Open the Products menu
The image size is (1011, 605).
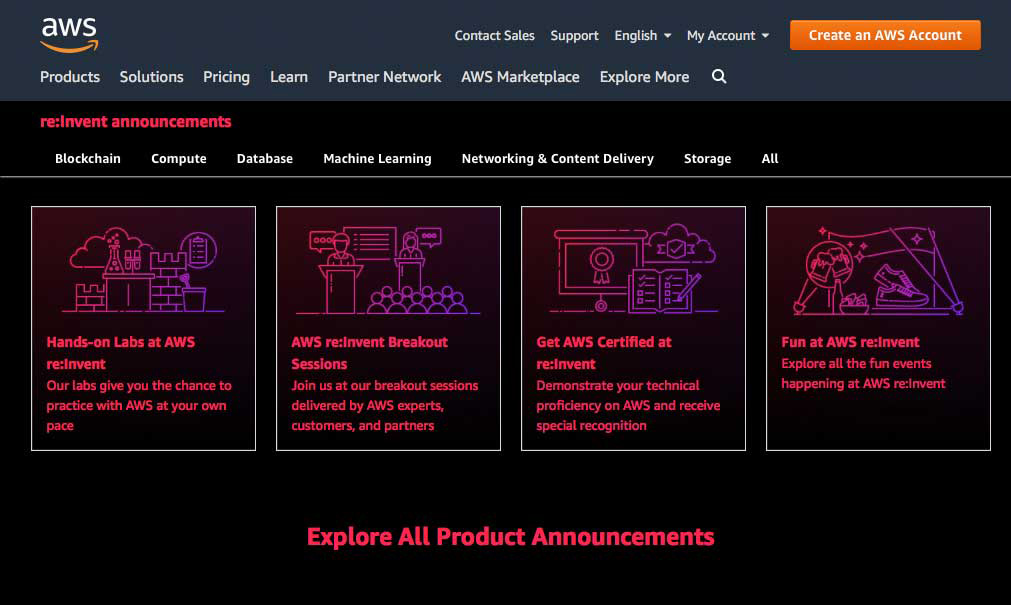point(70,77)
